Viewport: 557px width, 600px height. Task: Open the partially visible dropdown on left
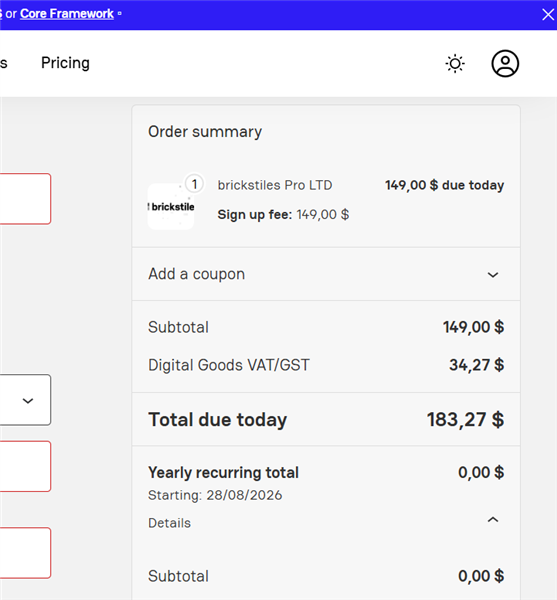pyautogui.click(x=25, y=400)
